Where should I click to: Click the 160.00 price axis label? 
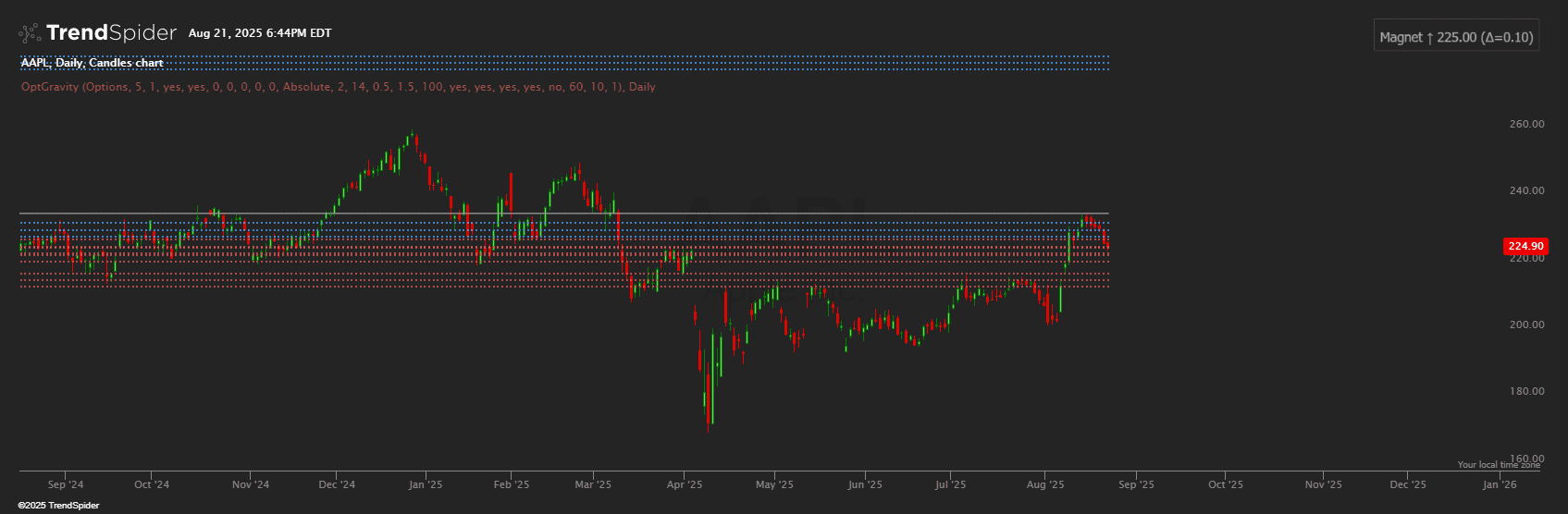coord(1526,459)
